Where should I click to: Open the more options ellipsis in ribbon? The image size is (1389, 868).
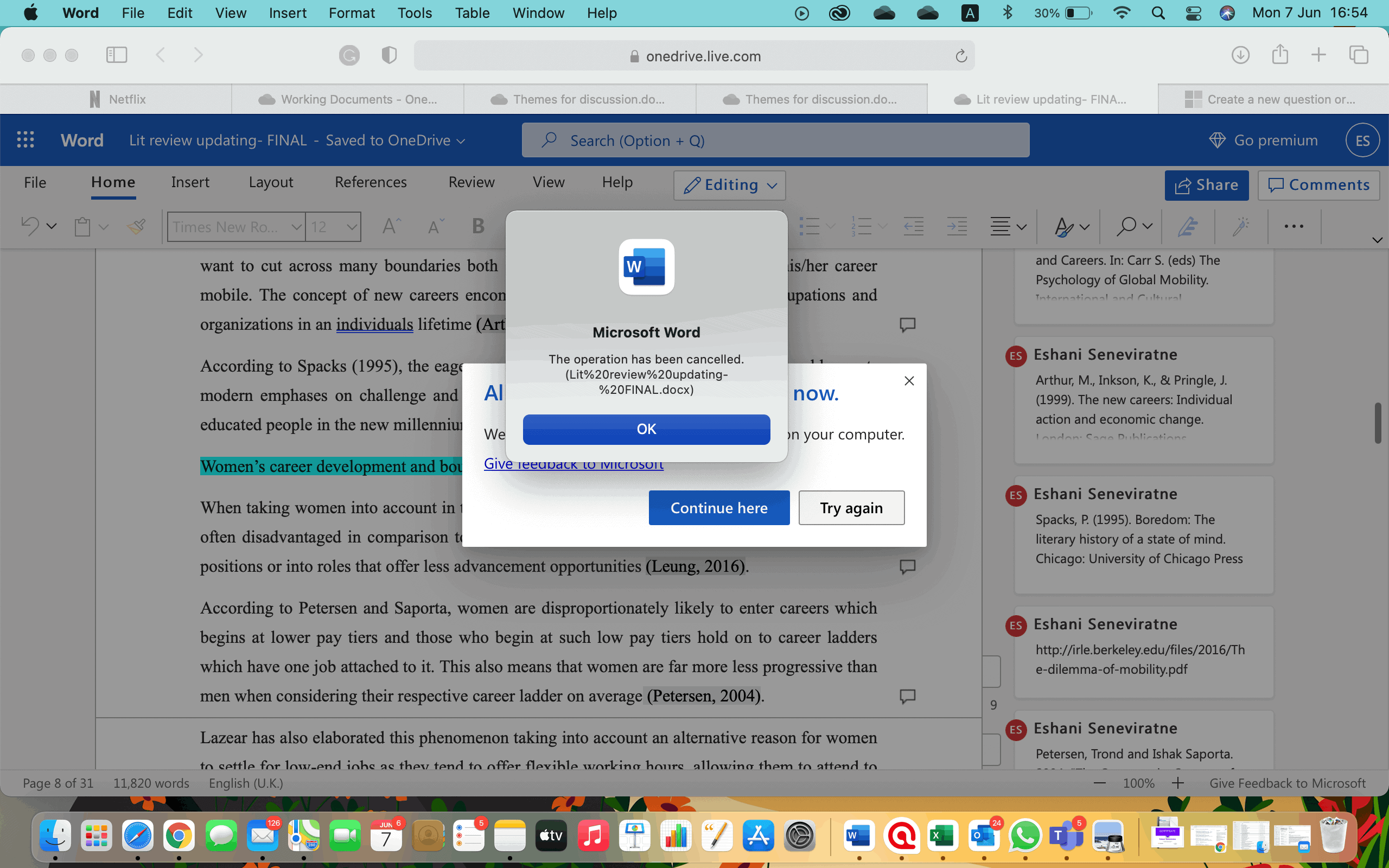[1294, 226]
